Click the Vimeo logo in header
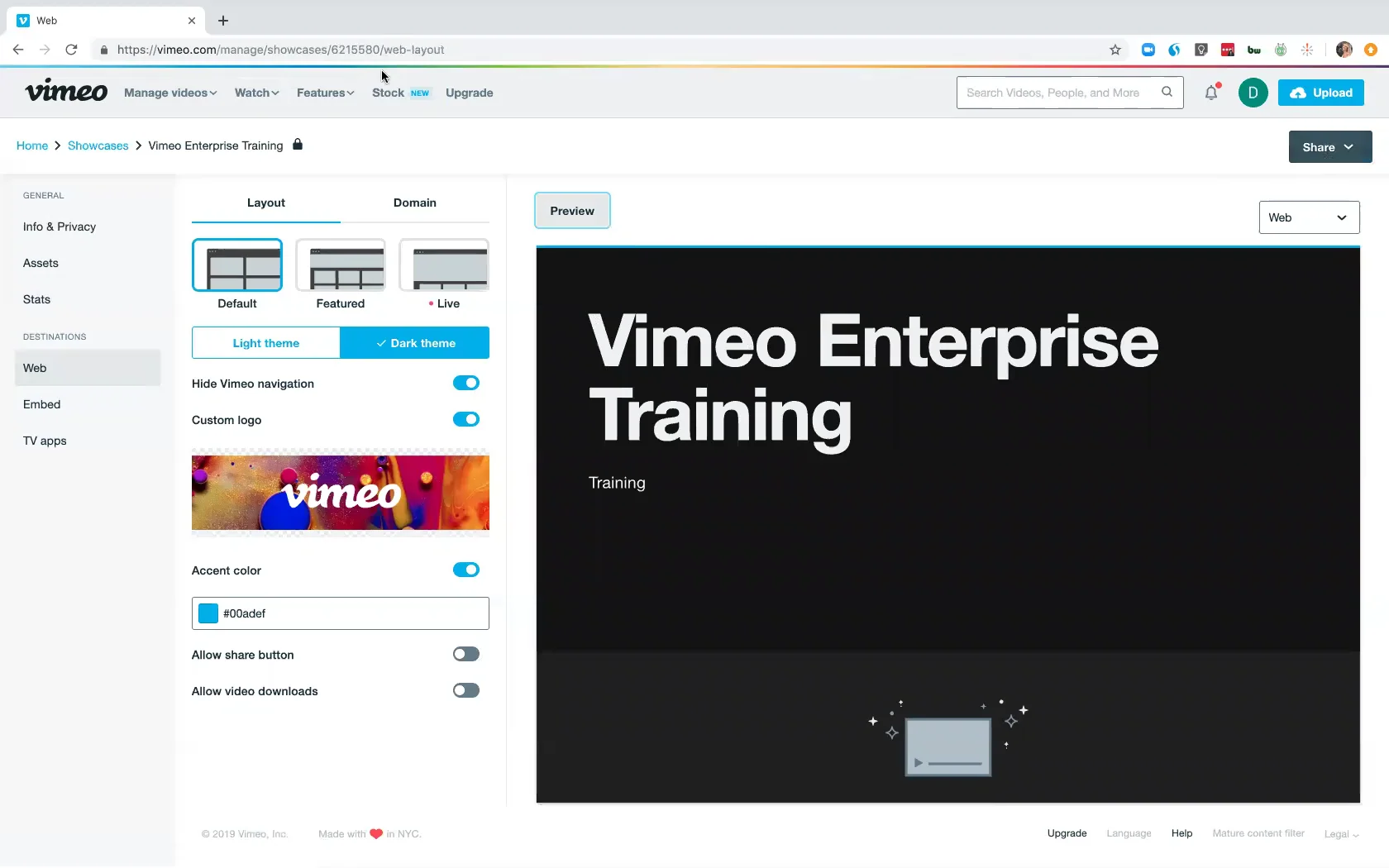This screenshot has height=868, width=1389. [x=66, y=92]
